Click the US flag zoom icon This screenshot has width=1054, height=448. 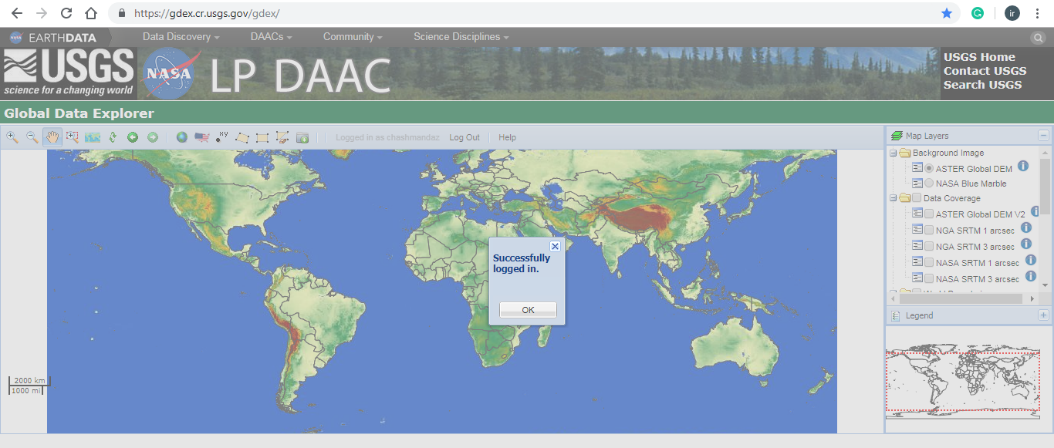[x=202, y=137]
